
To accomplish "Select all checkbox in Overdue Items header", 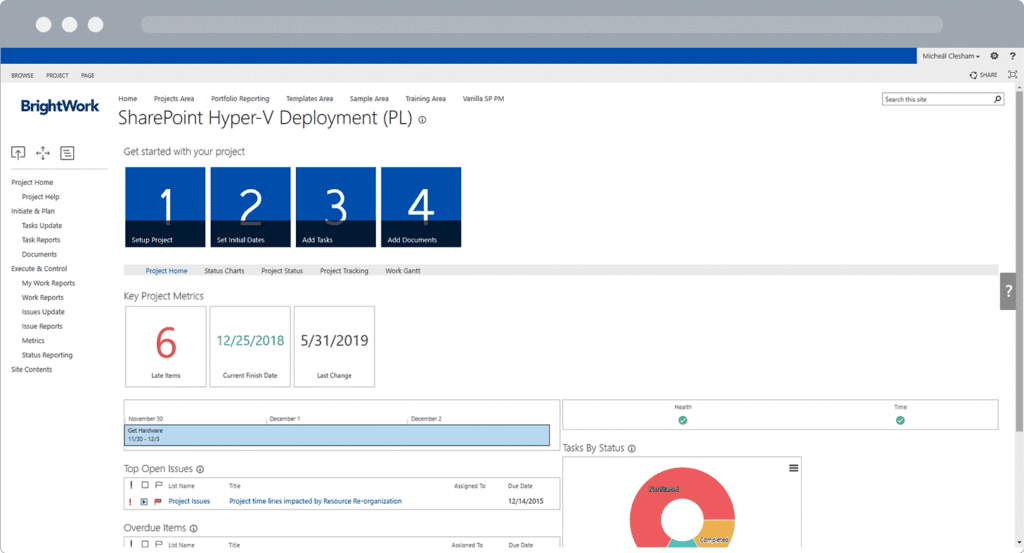I will 145,544.
